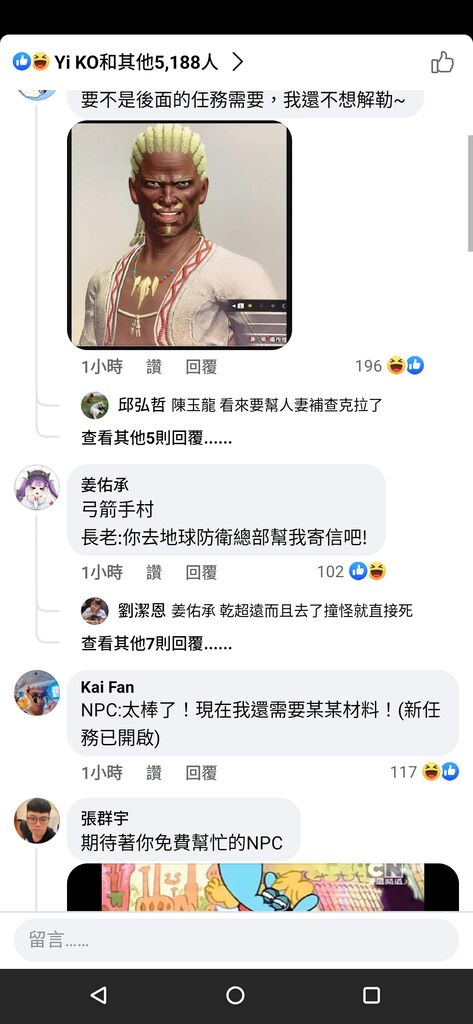The width and height of the screenshot is (473, 1024).
Task: Tap the thumbs-up like icon at top right
Action: [442, 62]
